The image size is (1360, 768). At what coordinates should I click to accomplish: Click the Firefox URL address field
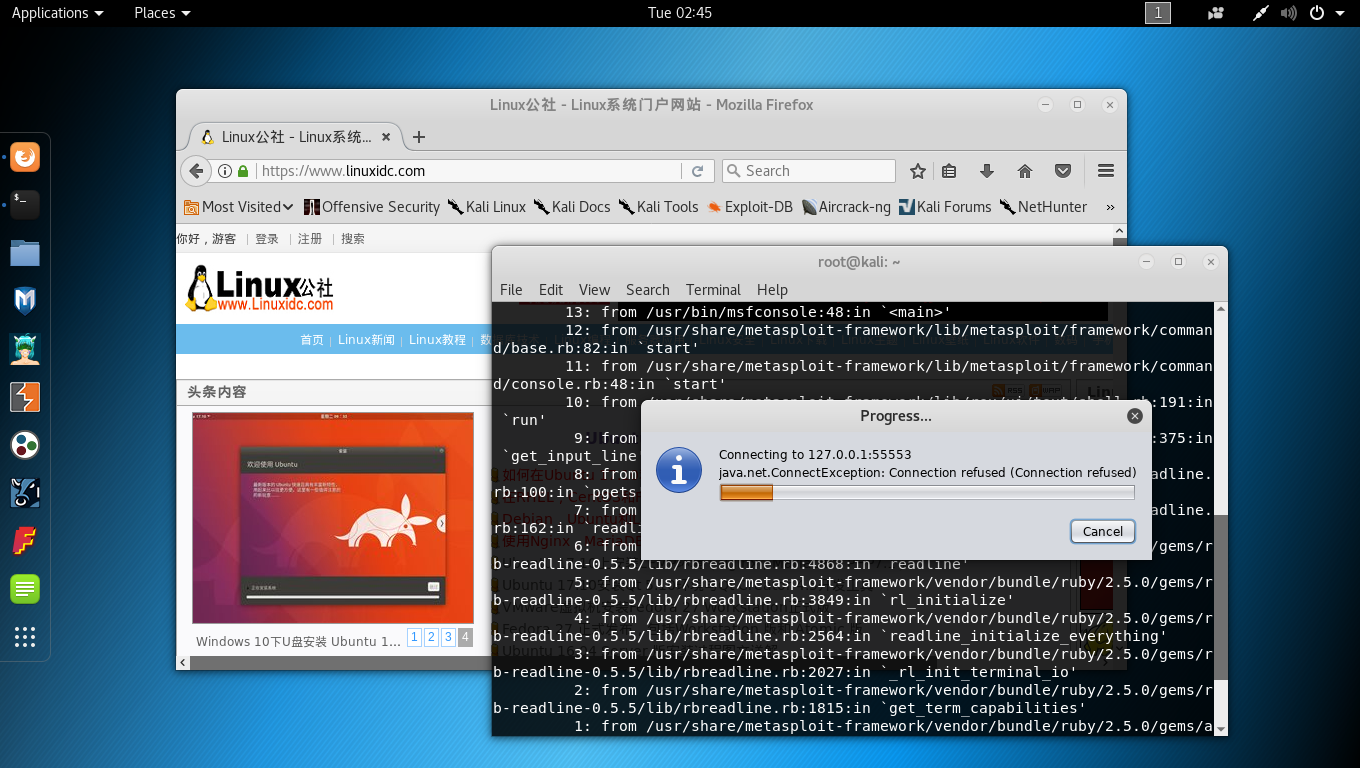tap(468, 171)
